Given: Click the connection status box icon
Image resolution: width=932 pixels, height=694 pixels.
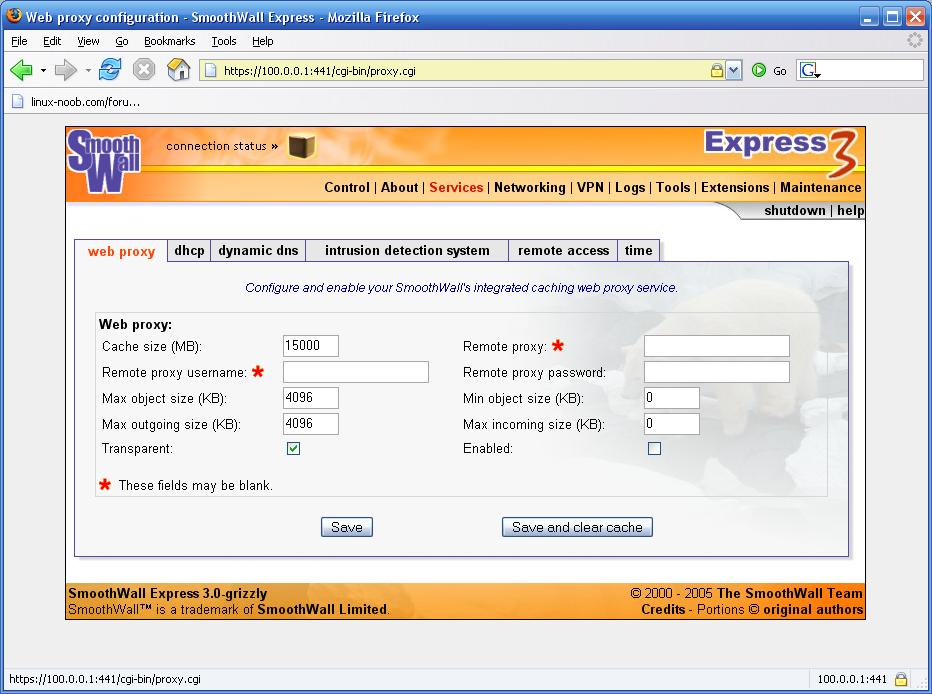Looking at the screenshot, I should tap(301, 146).
